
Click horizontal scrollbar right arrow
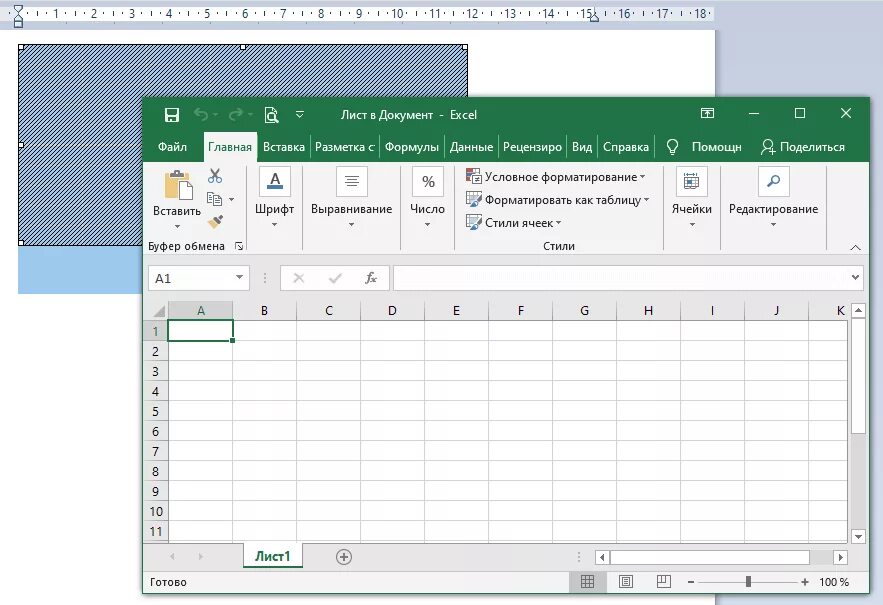pyautogui.click(x=840, y=557)
